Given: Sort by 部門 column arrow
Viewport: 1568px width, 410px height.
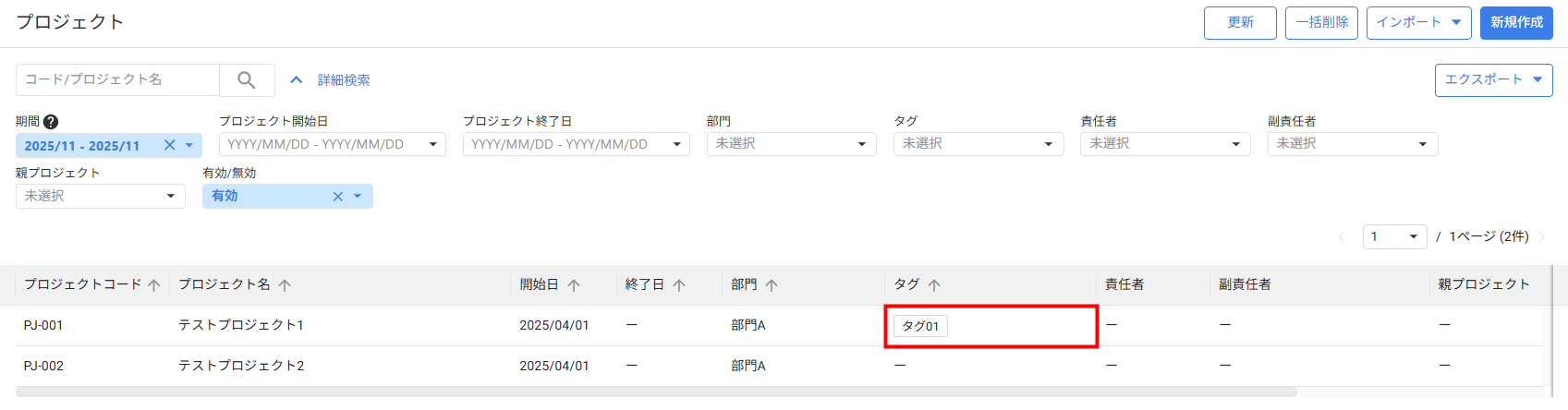Looking at the screenshot, I should click(x=772, y=285).
